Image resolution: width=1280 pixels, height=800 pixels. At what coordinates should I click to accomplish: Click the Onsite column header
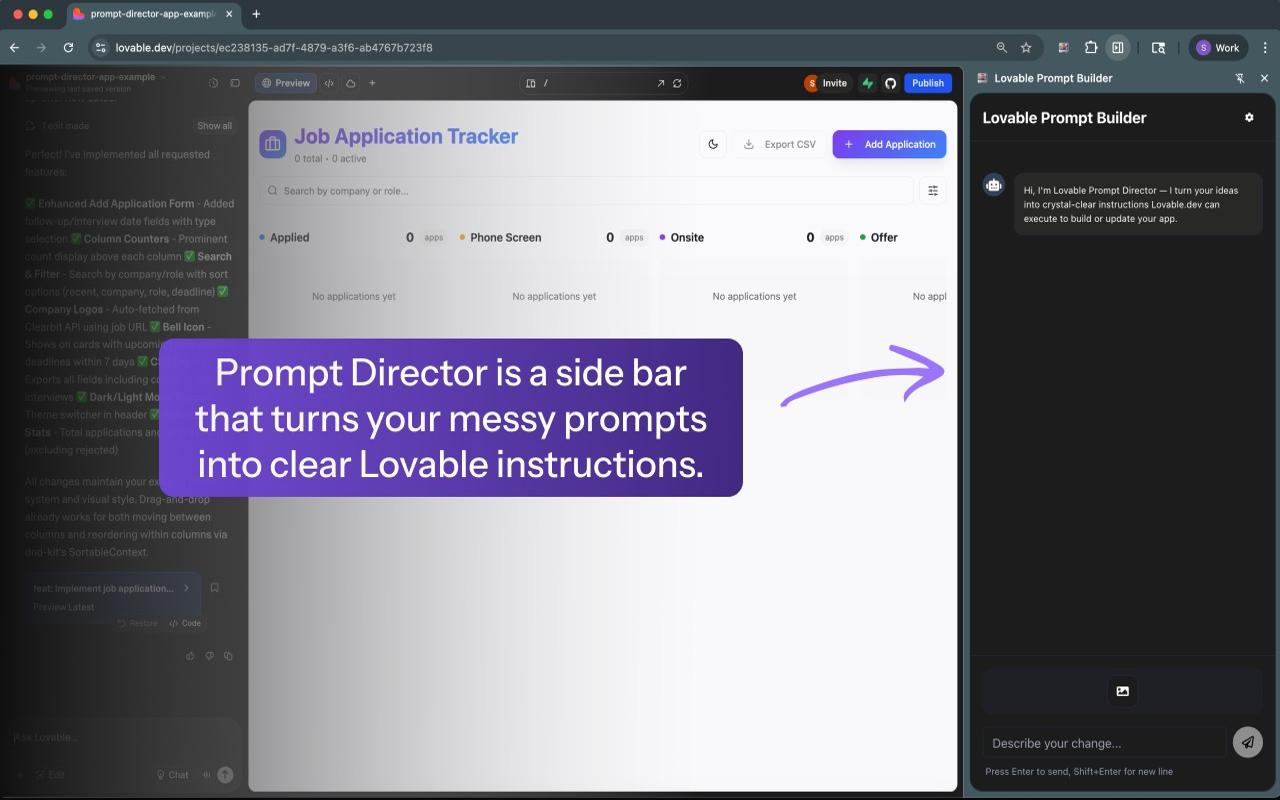pos(687,237)
